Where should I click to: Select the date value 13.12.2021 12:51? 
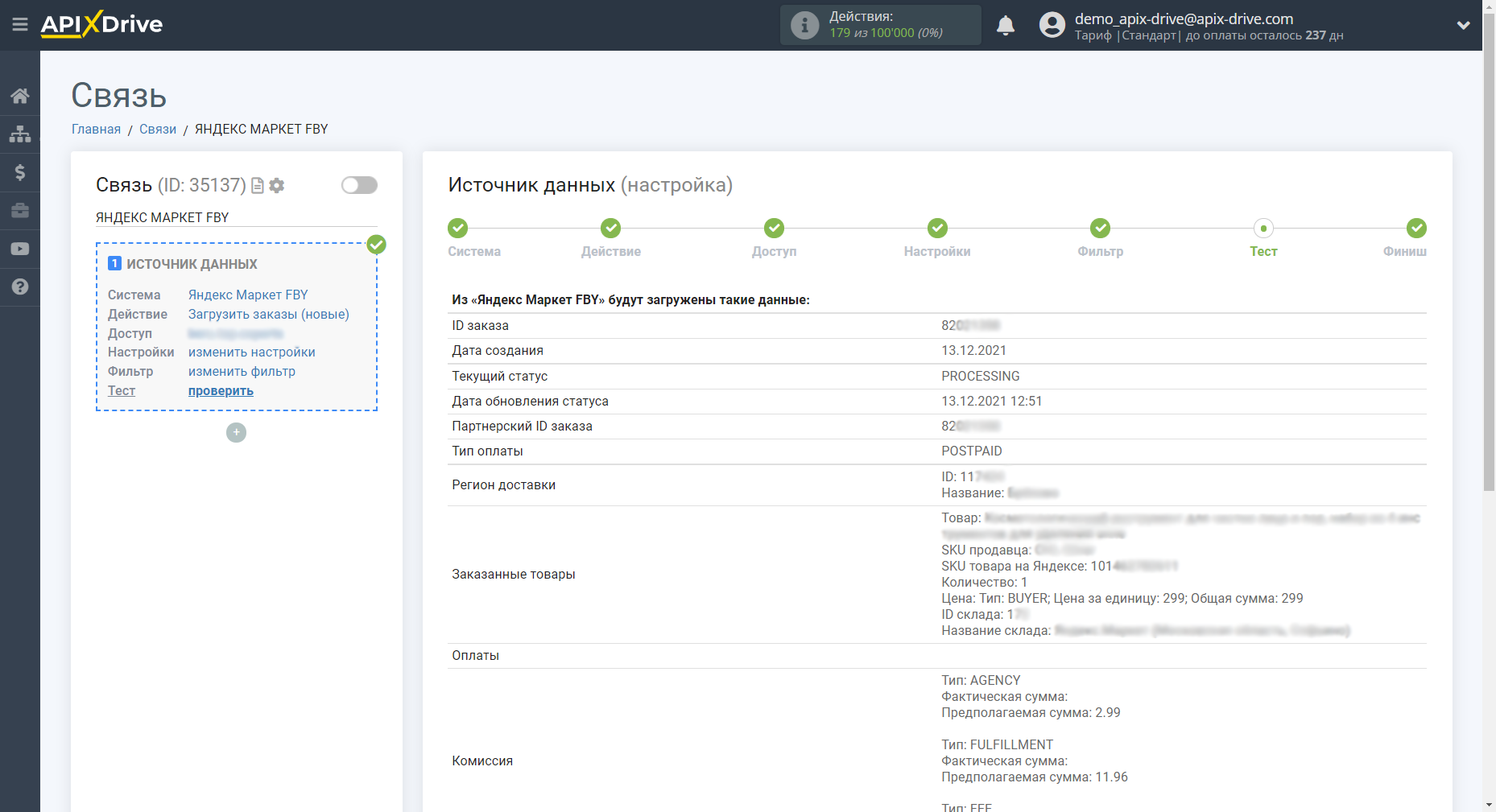991,401
